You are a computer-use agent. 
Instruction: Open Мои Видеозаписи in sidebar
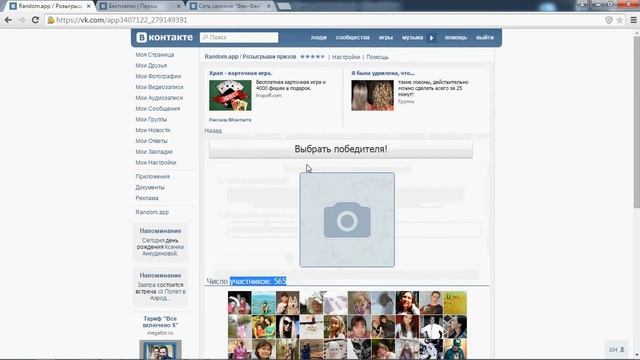(x=159, y=87)
